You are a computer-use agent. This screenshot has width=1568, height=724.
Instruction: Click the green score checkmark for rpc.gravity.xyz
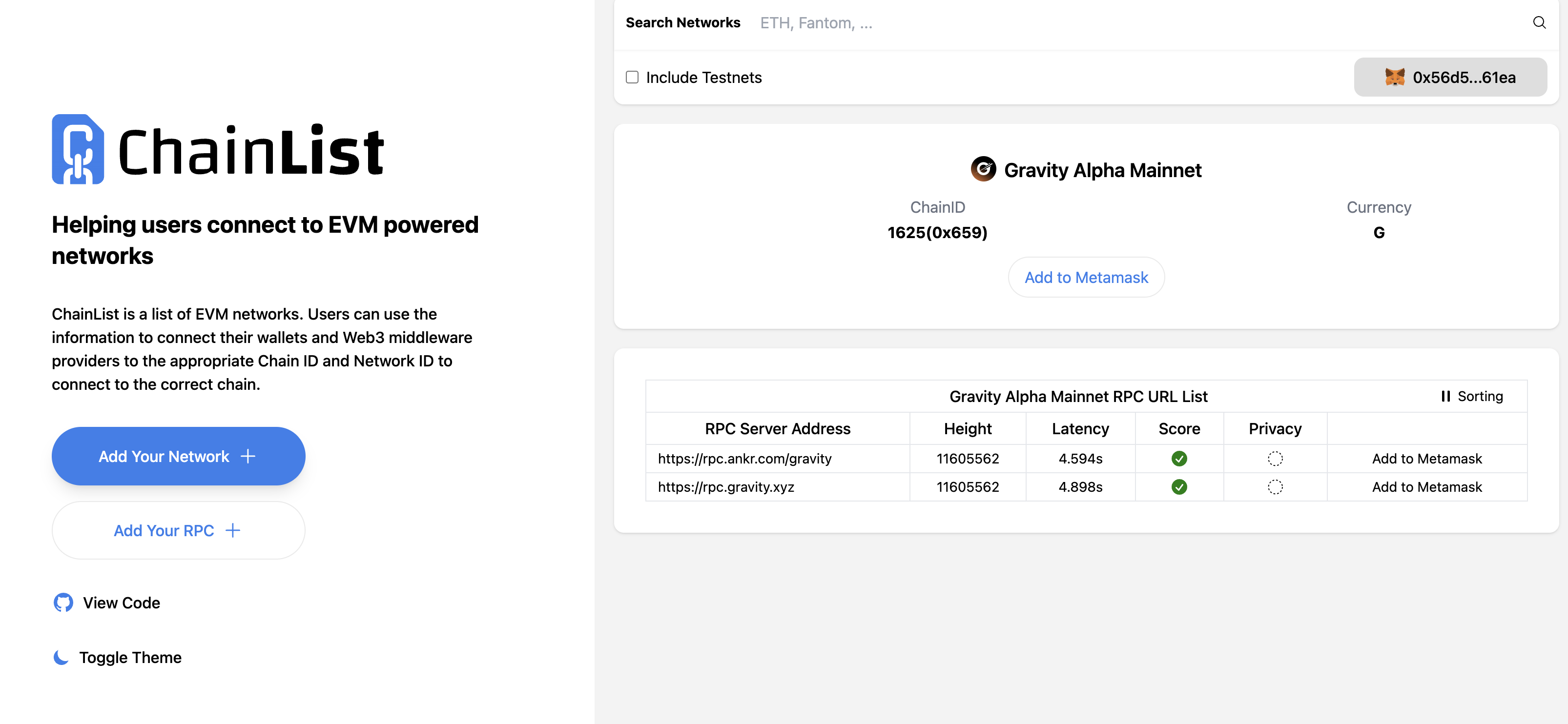pos(1178,487)
